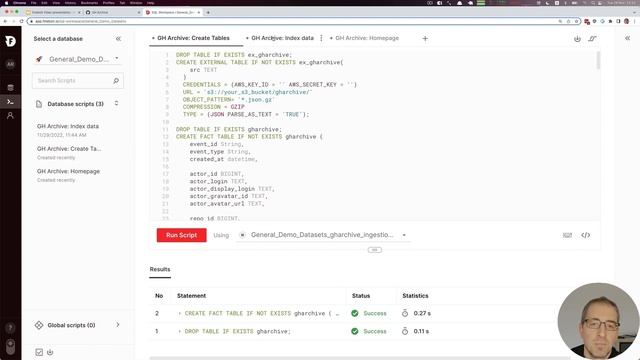Click the results horizontal scrollbar
The image size is (640, 360).
pos(360,358)
